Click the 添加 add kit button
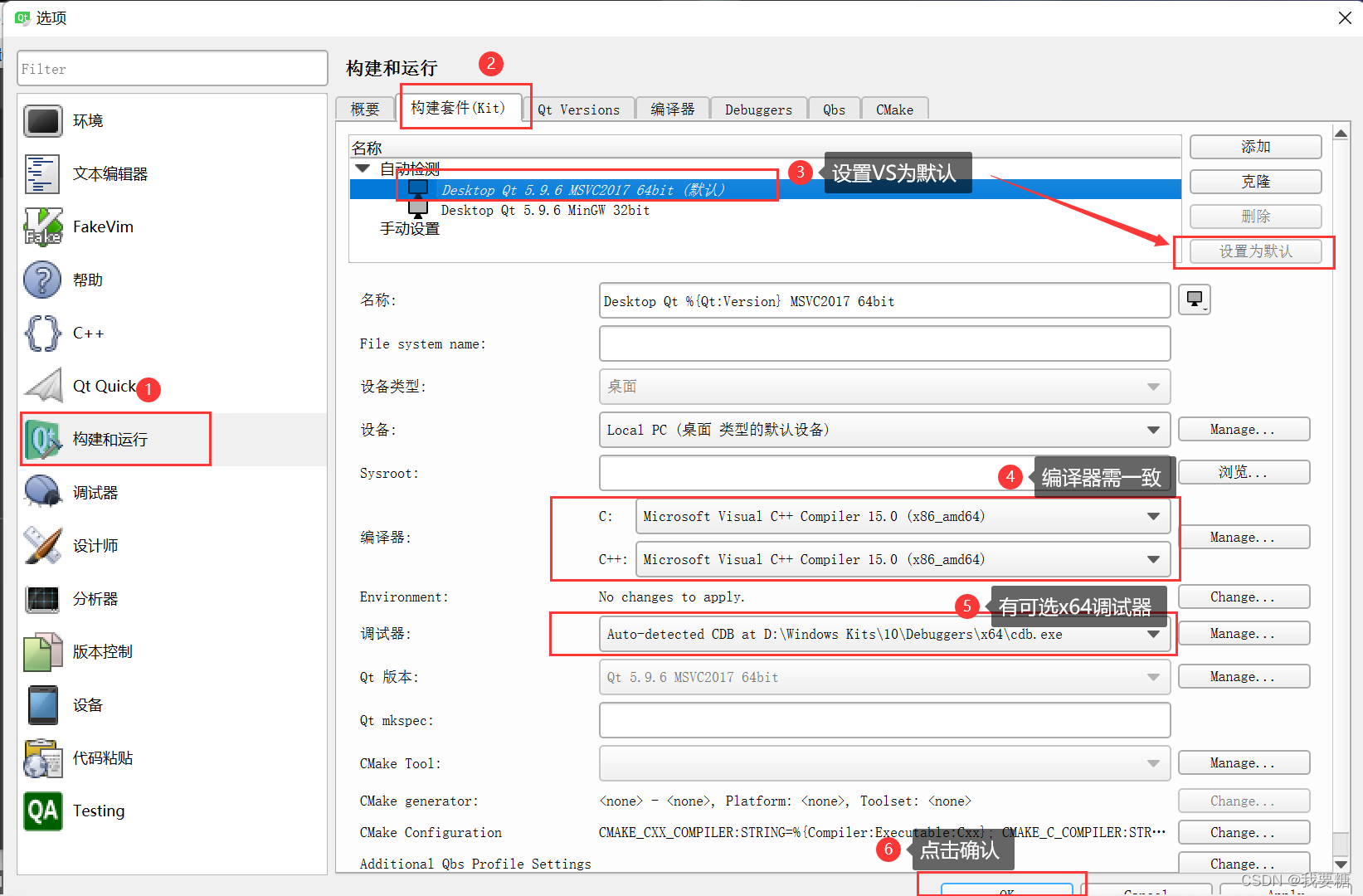This screenshot has height=896, width=1363. [x=1256, y=147]
